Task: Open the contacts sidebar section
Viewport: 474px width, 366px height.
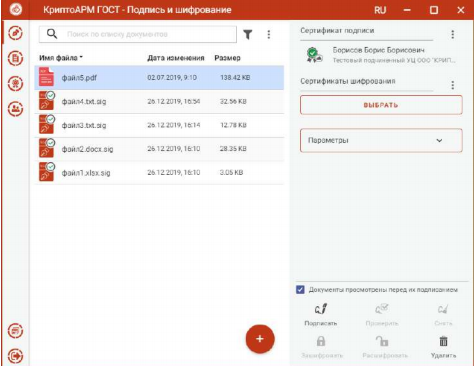Action: pos(15,109)
